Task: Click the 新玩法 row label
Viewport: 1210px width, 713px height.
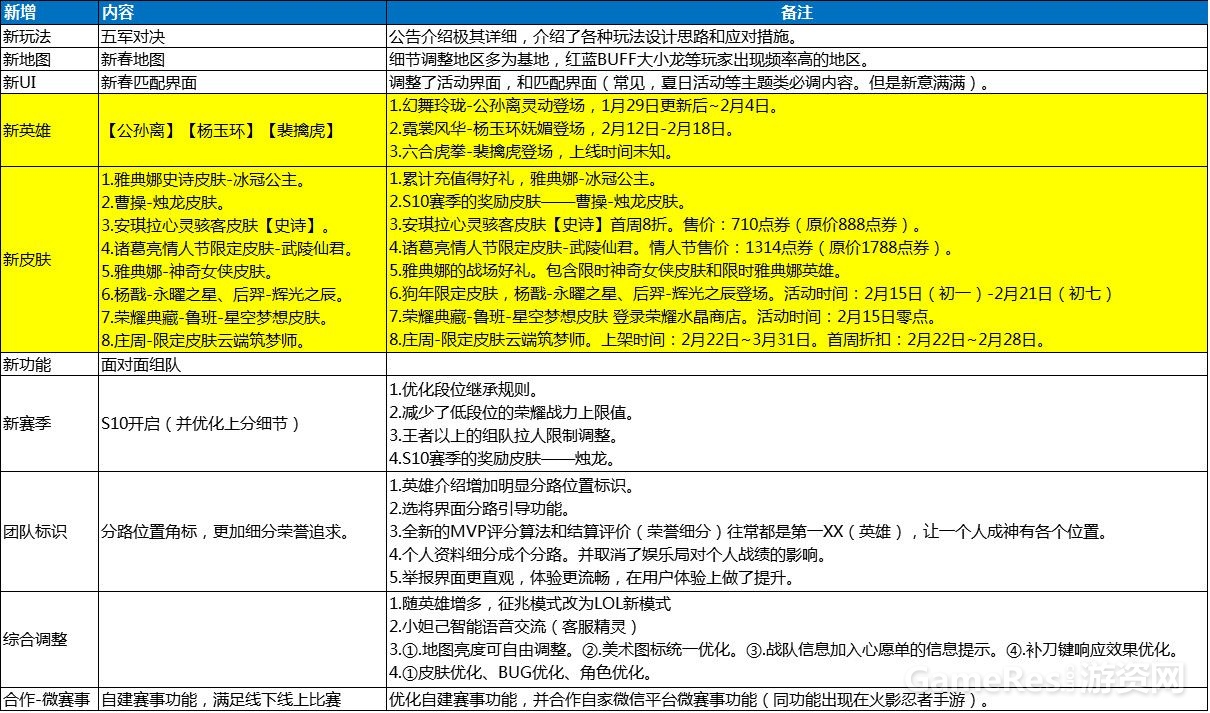Action: tap(25, 37)
